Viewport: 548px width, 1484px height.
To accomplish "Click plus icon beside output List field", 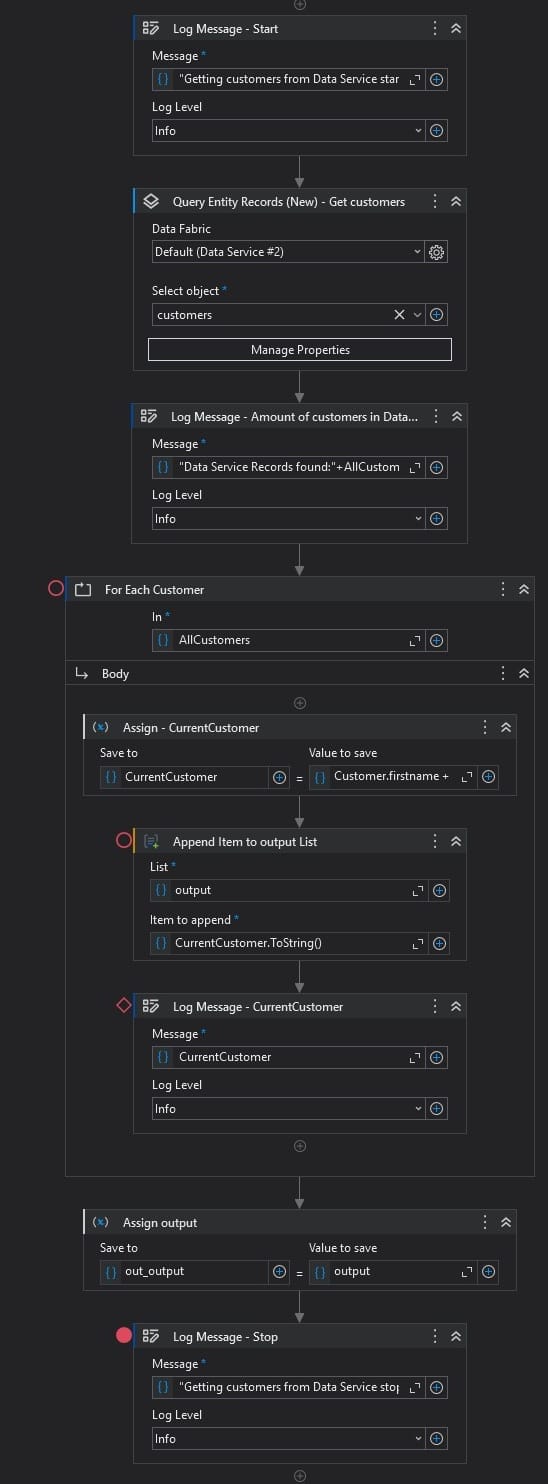I will 439,890.
